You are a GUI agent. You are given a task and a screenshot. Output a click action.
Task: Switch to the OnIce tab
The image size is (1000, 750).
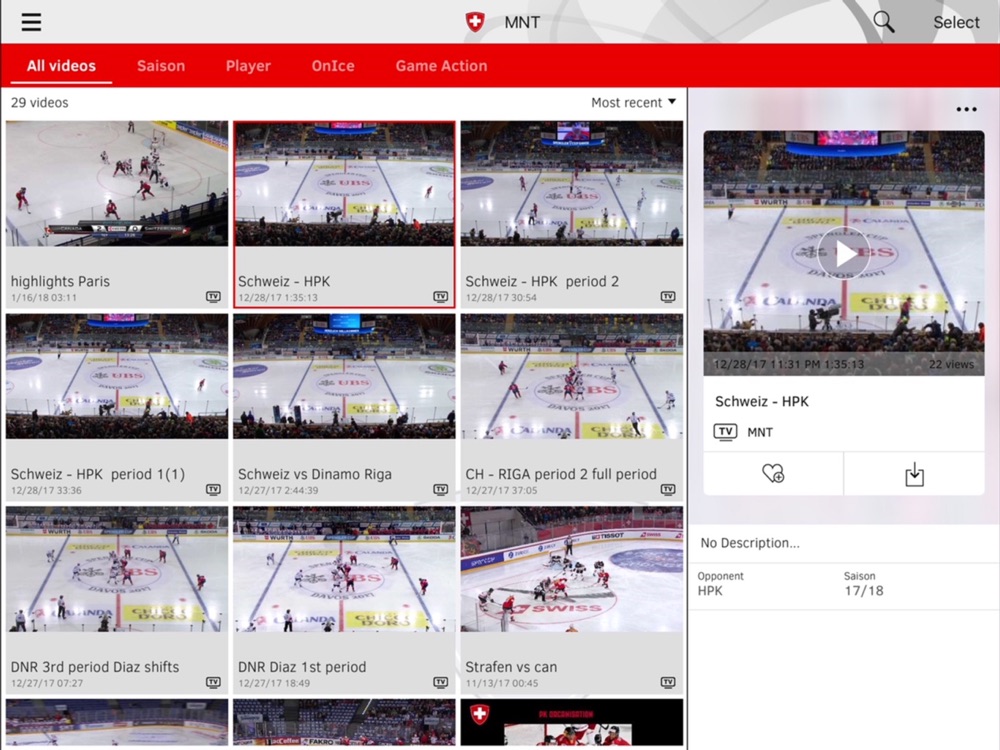(333, 66)
